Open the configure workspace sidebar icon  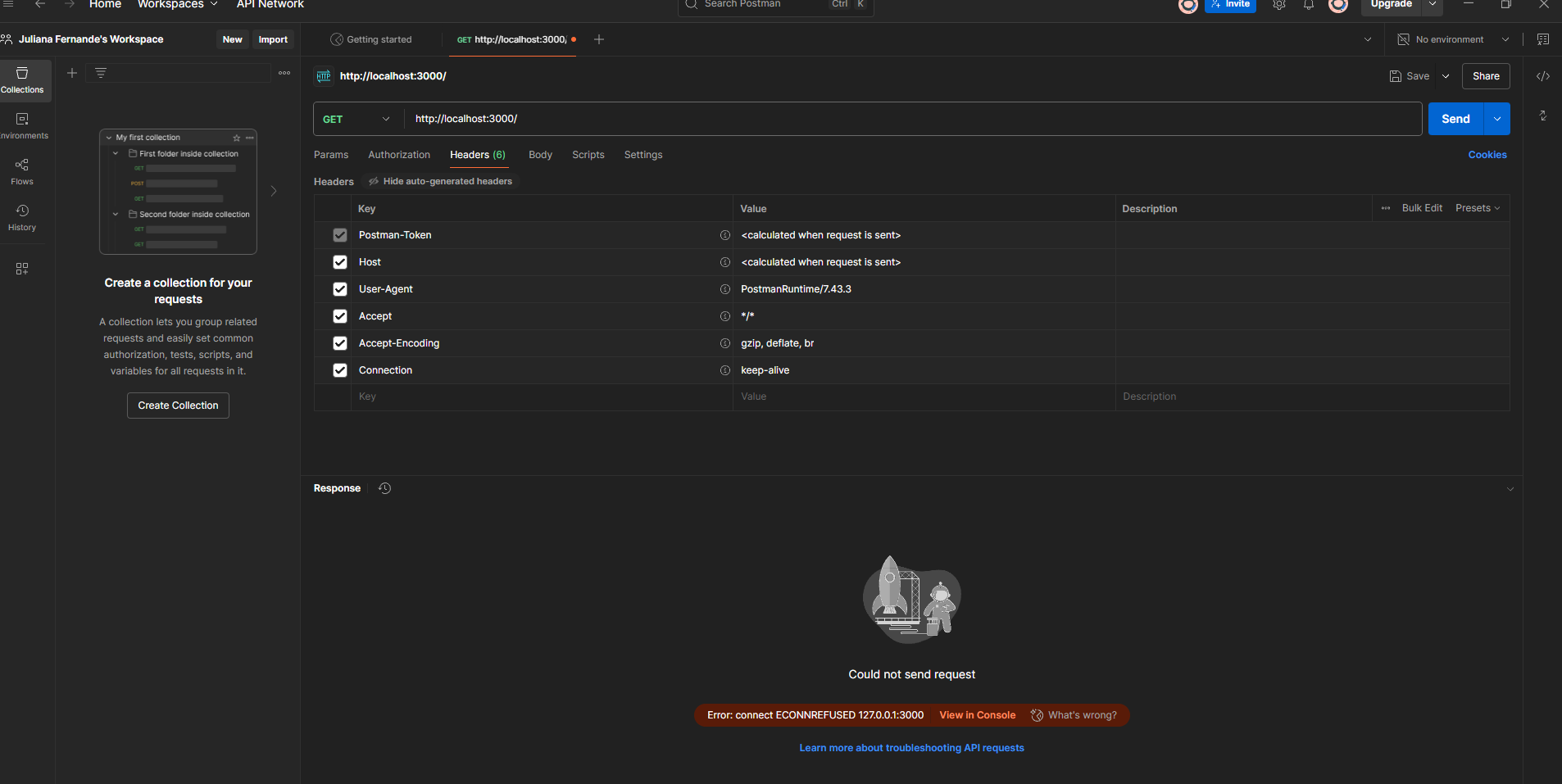click(22, 269)
